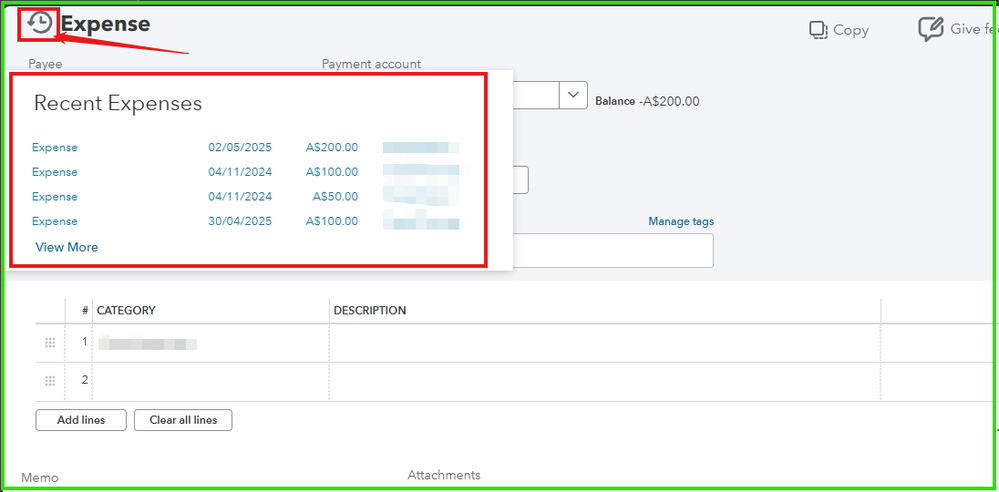
Task: Click the View More link
Action: 67,247
